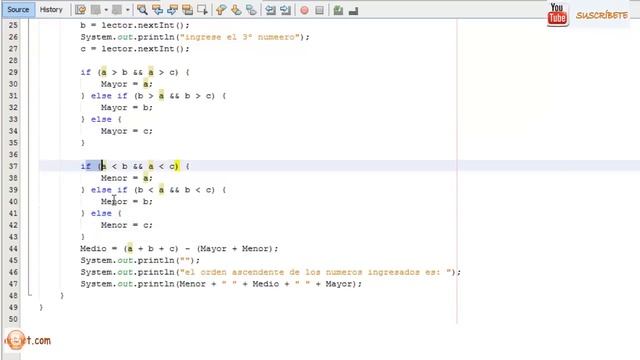Toggle Highlight Search icon
This screenshot has width=640, height=360.
(x=187, y=10)
